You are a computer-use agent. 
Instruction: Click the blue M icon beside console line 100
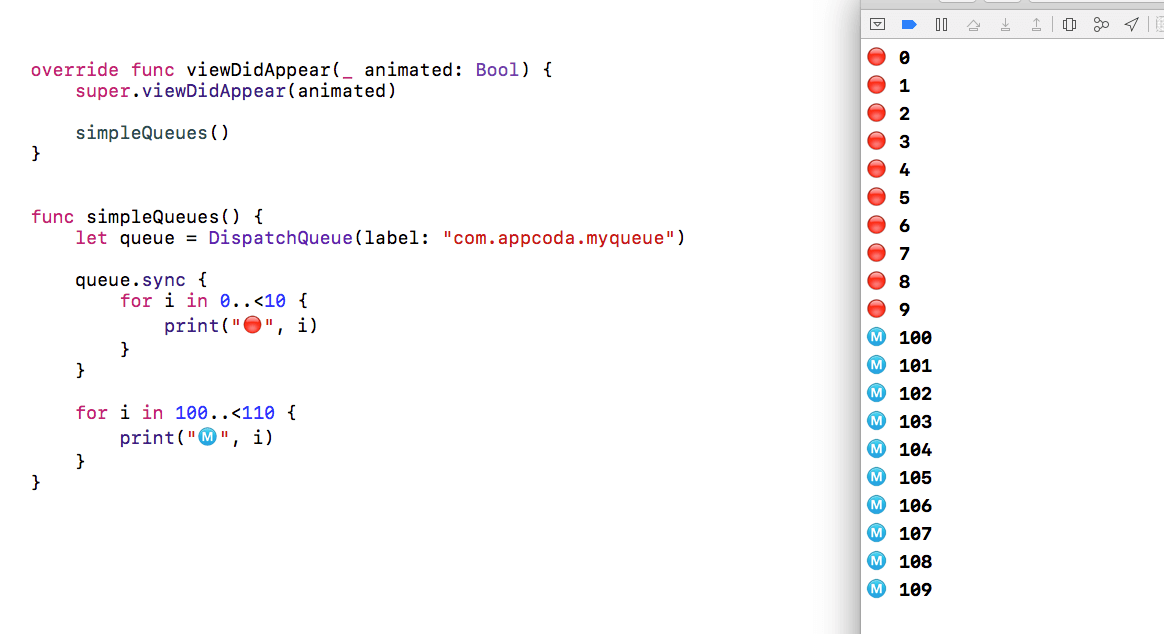(875, 337)
